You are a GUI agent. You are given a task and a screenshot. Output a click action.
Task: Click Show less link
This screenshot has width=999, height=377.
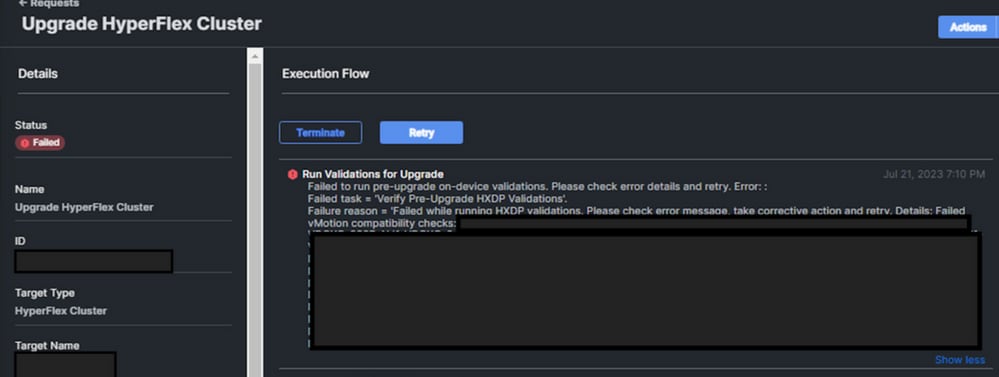tap(959, 360)
